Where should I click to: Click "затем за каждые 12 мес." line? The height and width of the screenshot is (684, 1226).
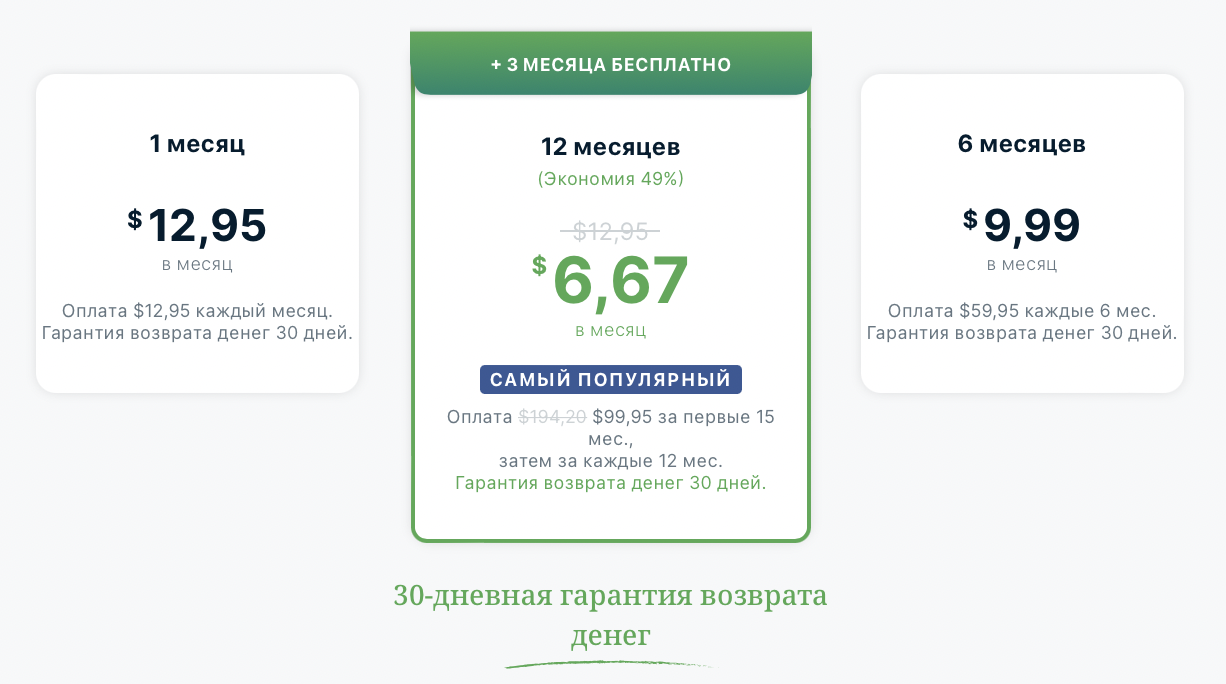[610, 461]
